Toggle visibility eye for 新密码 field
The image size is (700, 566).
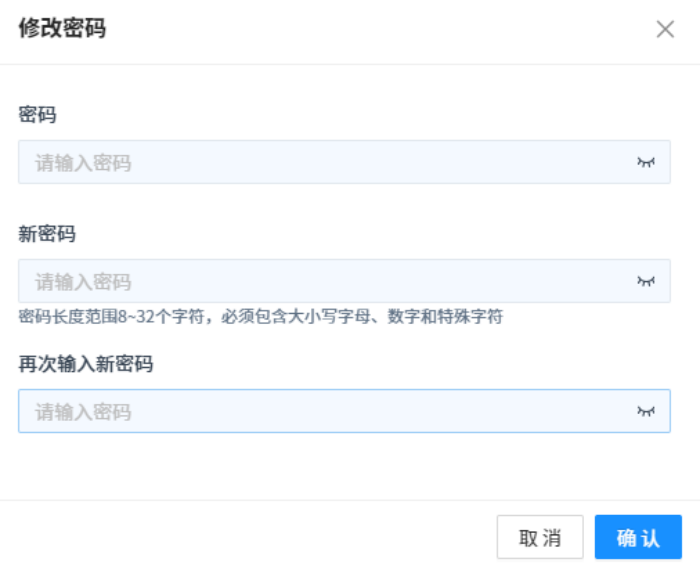[646, 282]
